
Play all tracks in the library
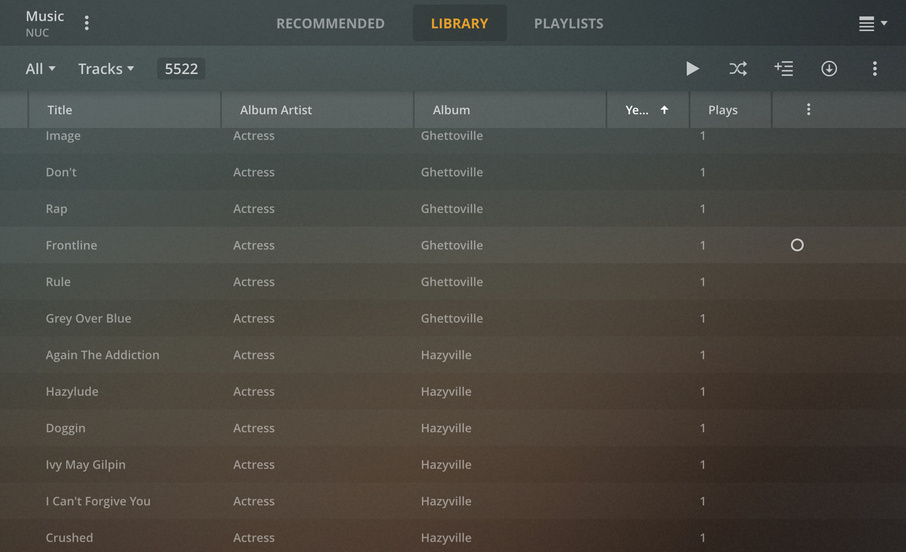pyautogui.click(x=692, y=69)
